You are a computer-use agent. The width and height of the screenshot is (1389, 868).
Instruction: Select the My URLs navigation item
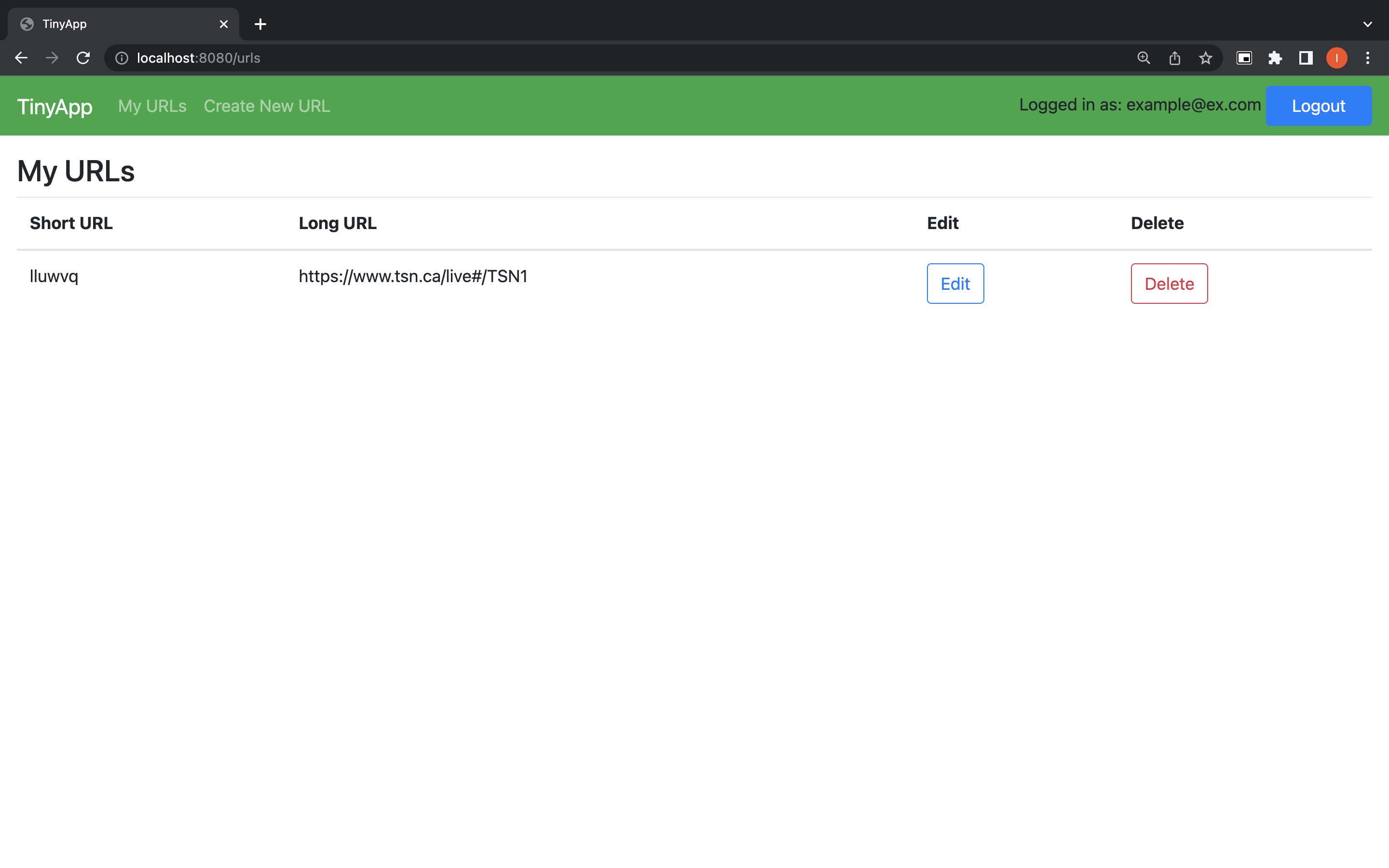pyautogui.click(x=152, y=106)
